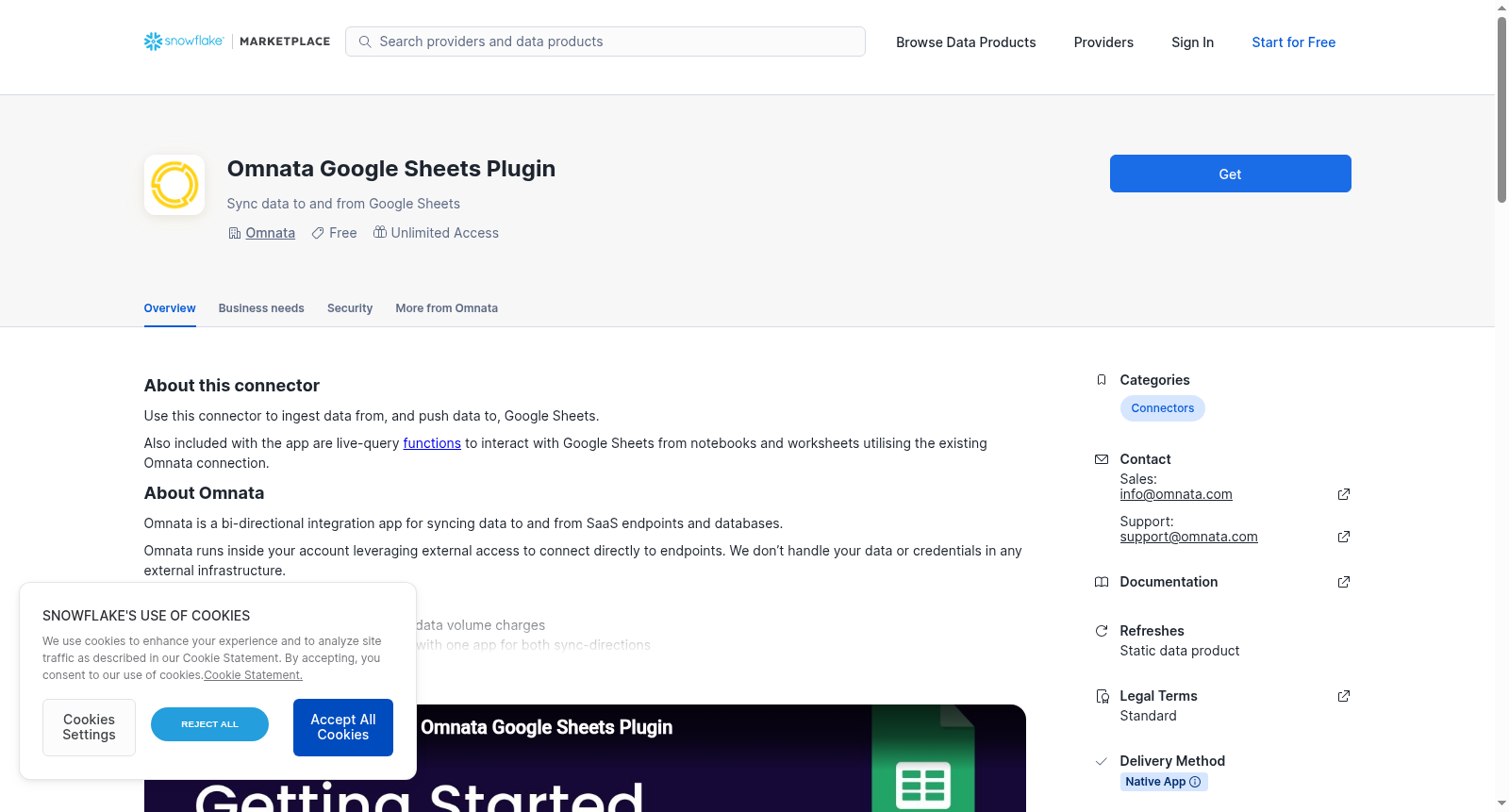Click the "Standard" legal terms value
This screenshot has height=812, width=1509.
1149,716
